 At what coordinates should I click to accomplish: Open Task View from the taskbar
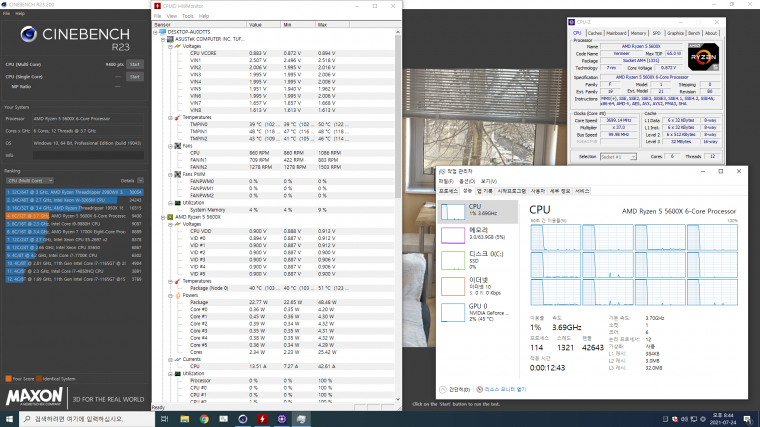(164, 419)
